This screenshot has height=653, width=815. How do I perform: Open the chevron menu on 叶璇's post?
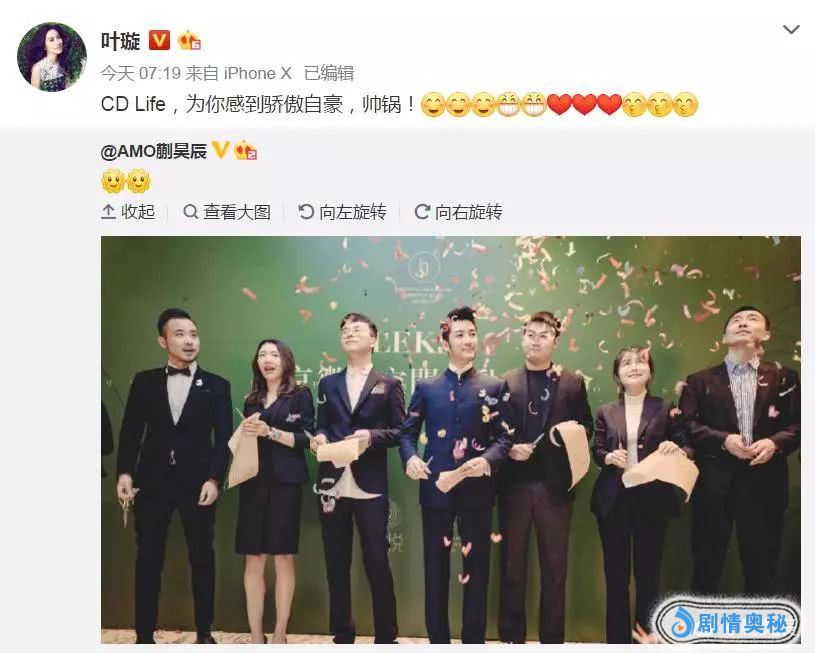click(x=791, y=30)
